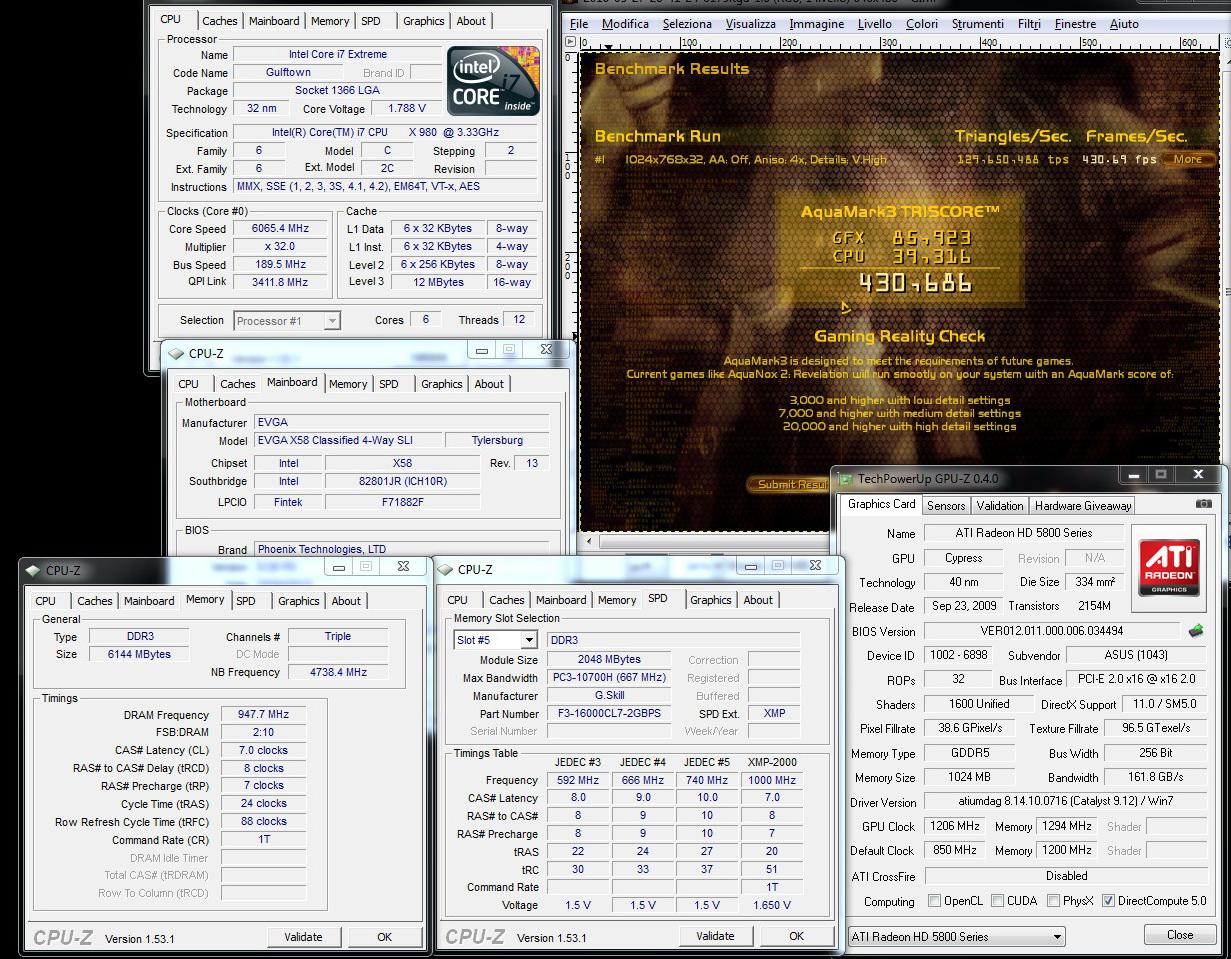Screen dimensions: 1231x959
Task: Click the DRAM Frequency value 947.7 MHz
Action: (263, 715)
